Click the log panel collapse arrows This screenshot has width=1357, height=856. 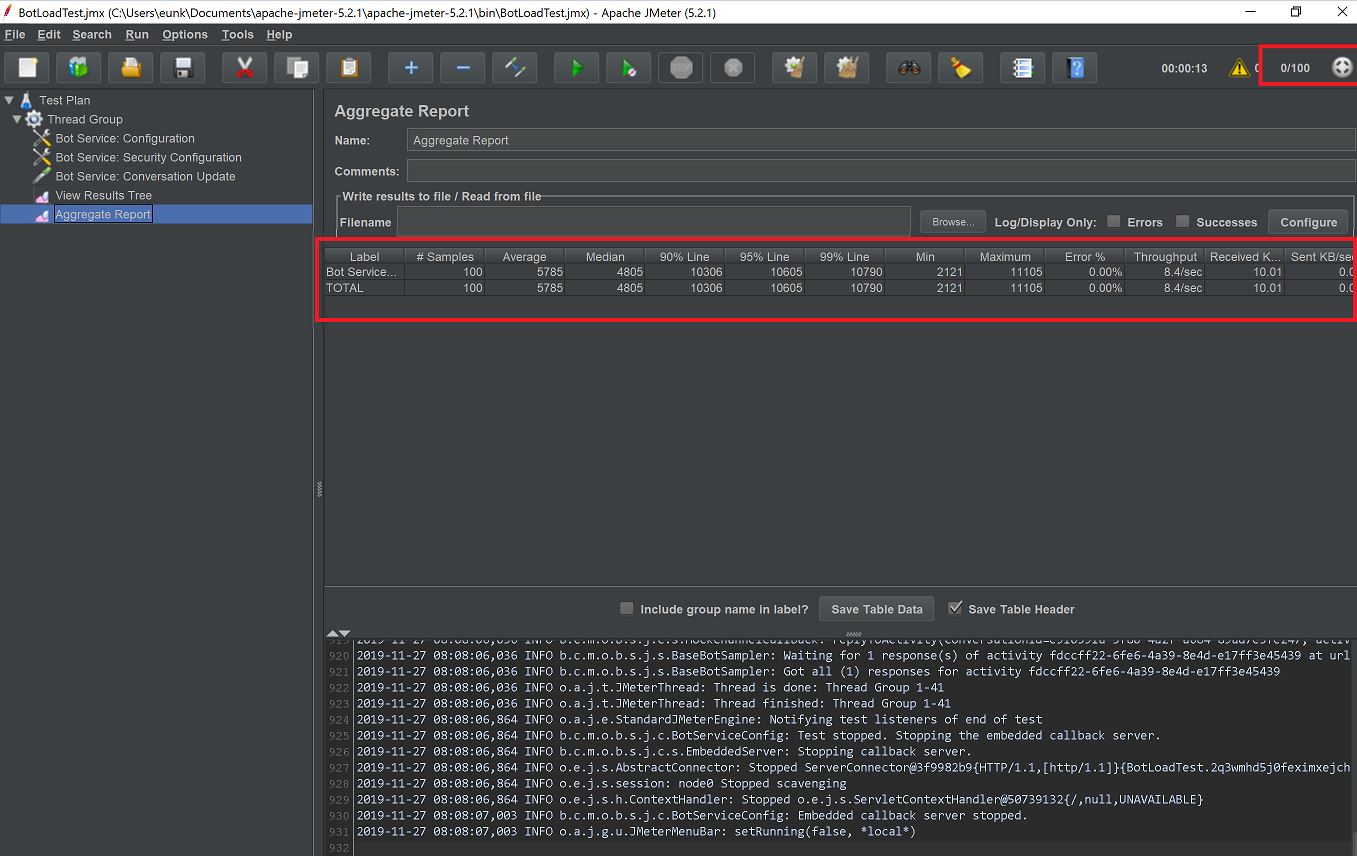pyautogui.click(x=339, y=633)
